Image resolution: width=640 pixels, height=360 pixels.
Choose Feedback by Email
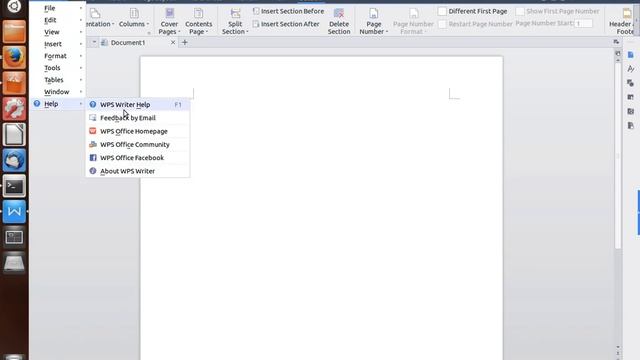[138, 118]
